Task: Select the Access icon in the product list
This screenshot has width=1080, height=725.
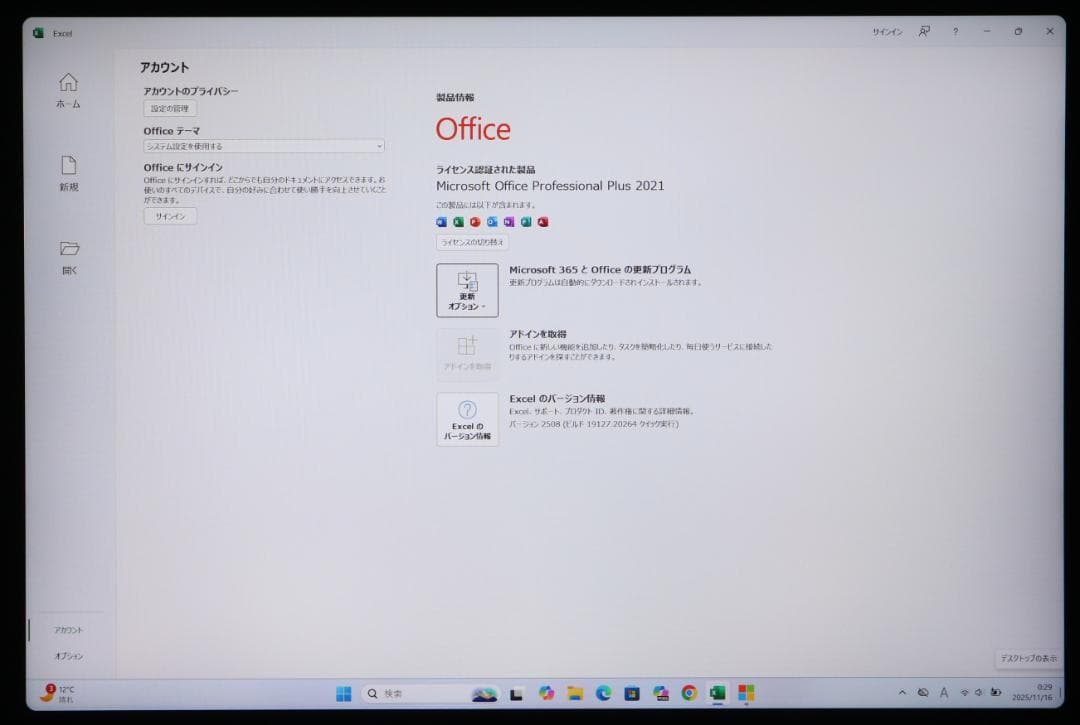Action: (x=542, y=222)
